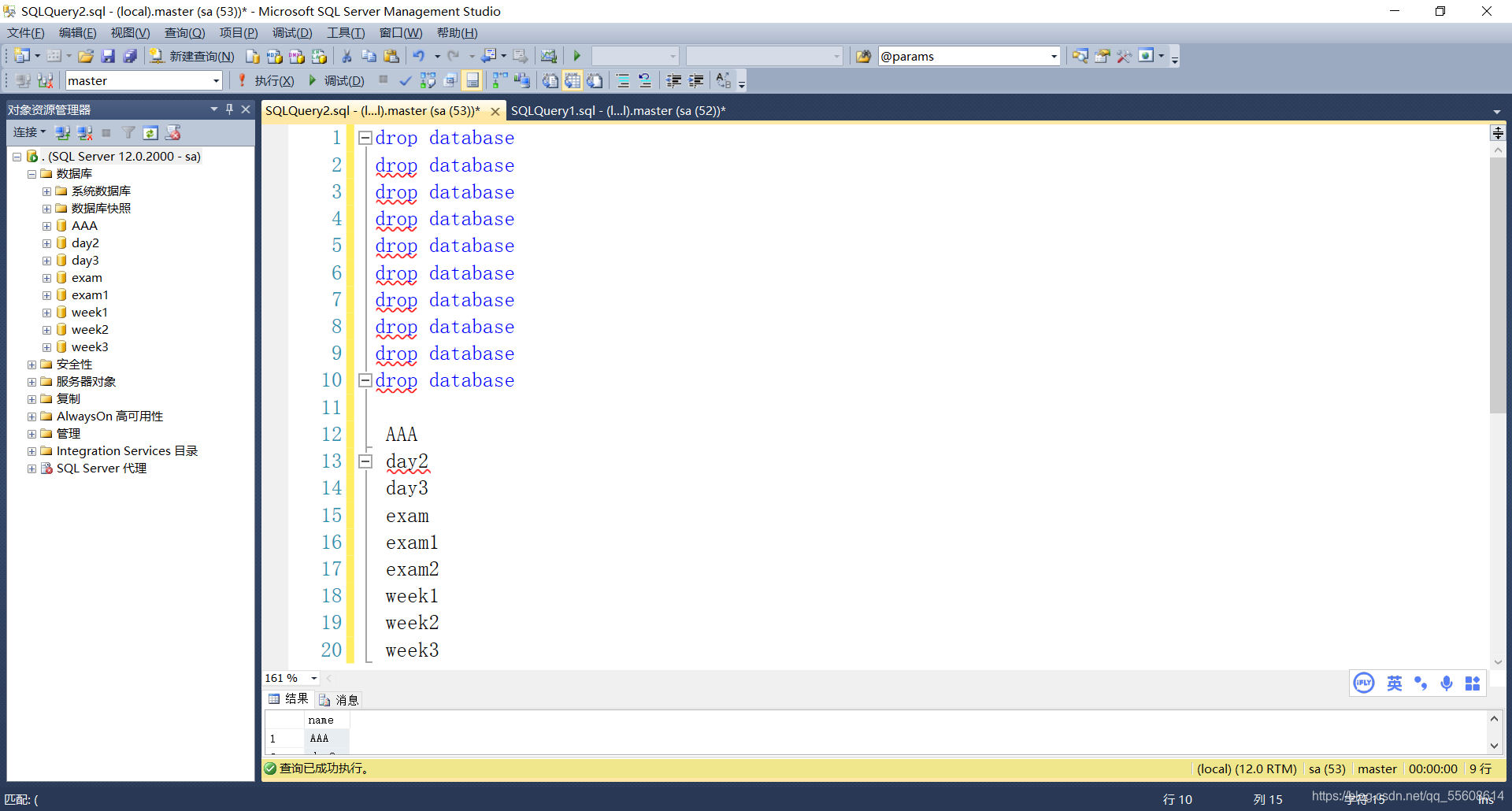The width and height of the screenshot is (1512, 811).
Task: Select the exam1 database in tree
Action: coord(90,295)
